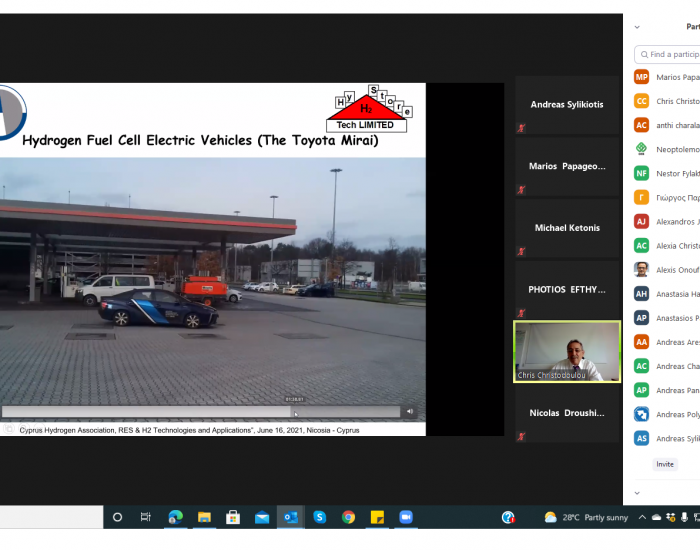Open Skype from the taskbar
The image size is (700, 550).
tap(320, 517)
